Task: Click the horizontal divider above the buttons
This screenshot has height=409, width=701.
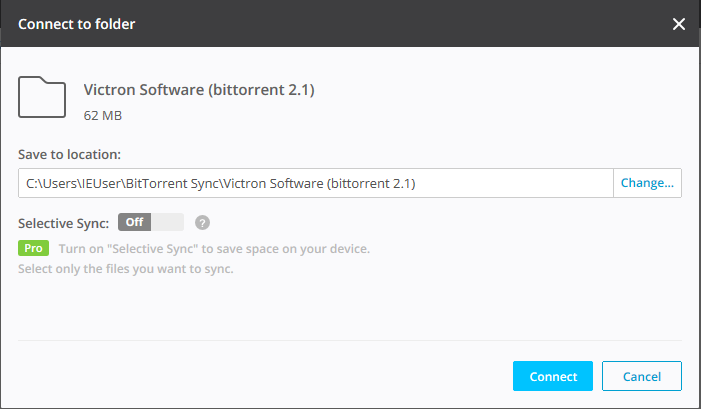Action: [350, 340]
